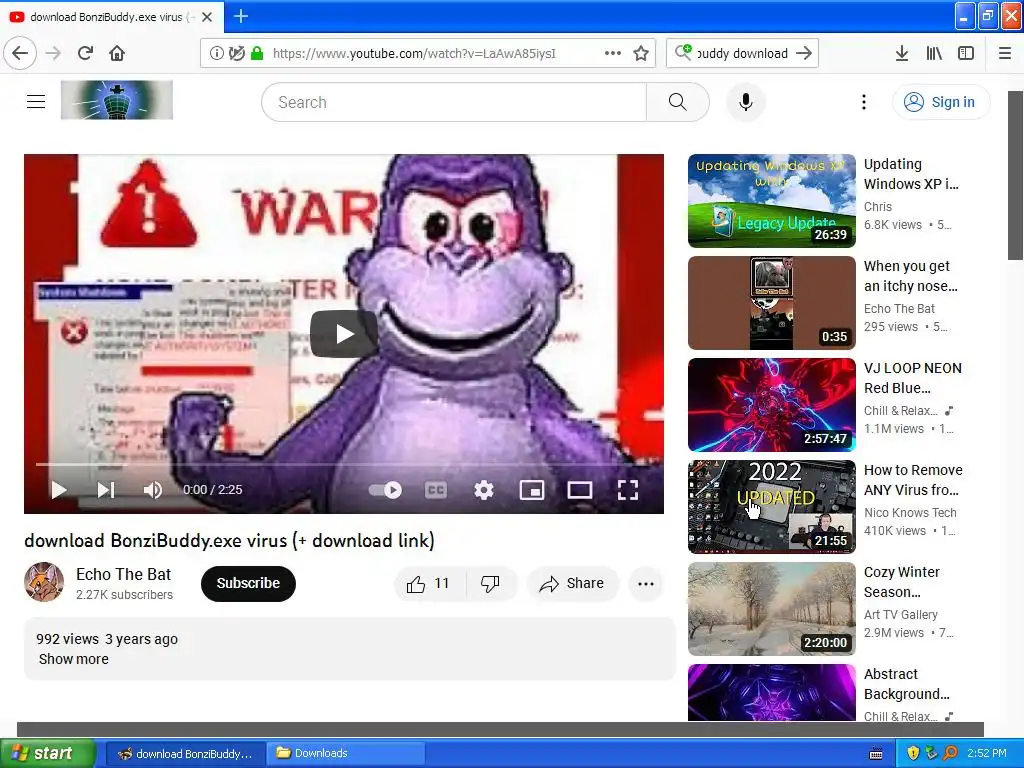This screenshot has height=768, width=1024.
Task: Open How to Remove ANY Virus video title
Action: point(913,480)
